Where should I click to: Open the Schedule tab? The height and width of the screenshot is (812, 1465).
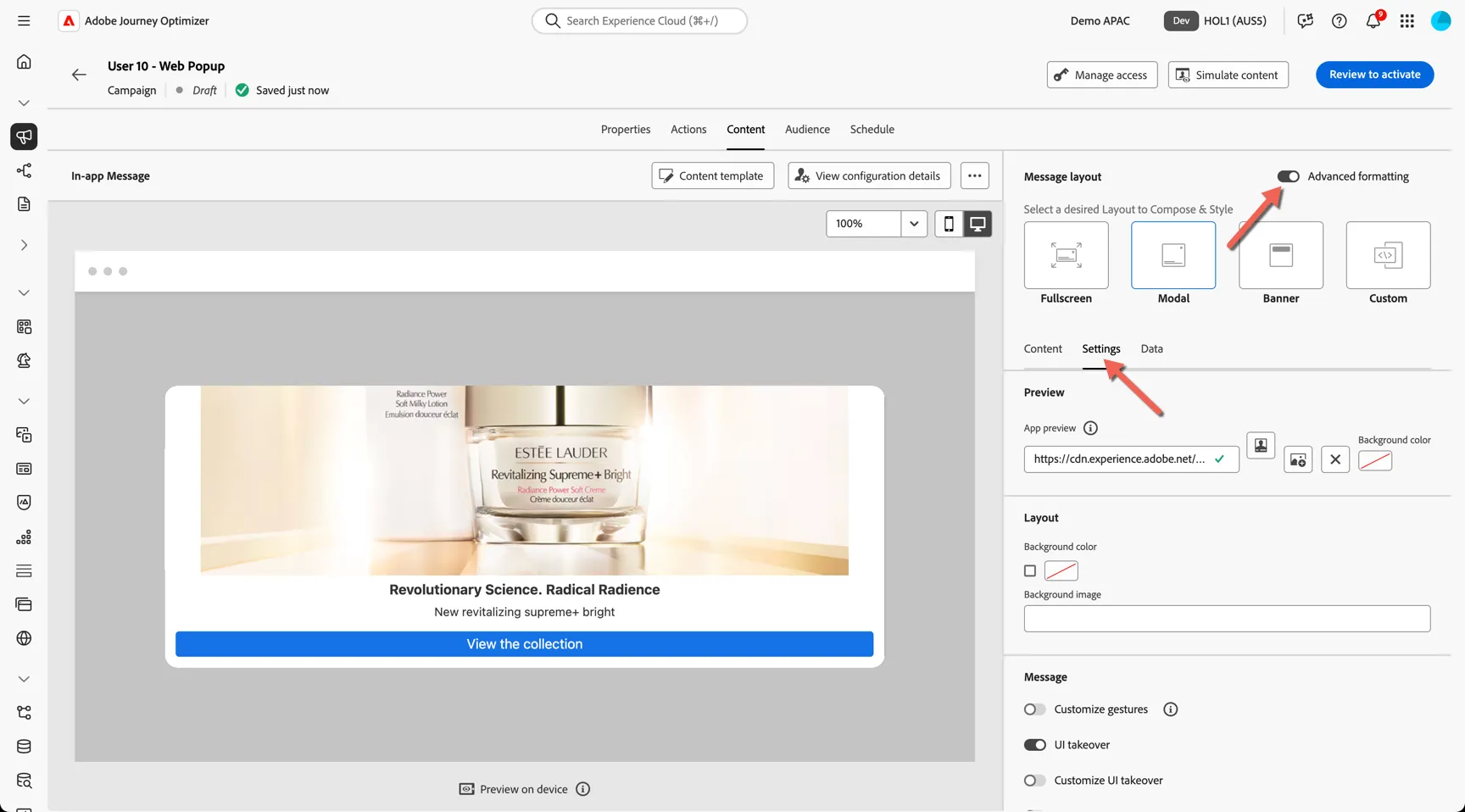[x=872, y=129]
